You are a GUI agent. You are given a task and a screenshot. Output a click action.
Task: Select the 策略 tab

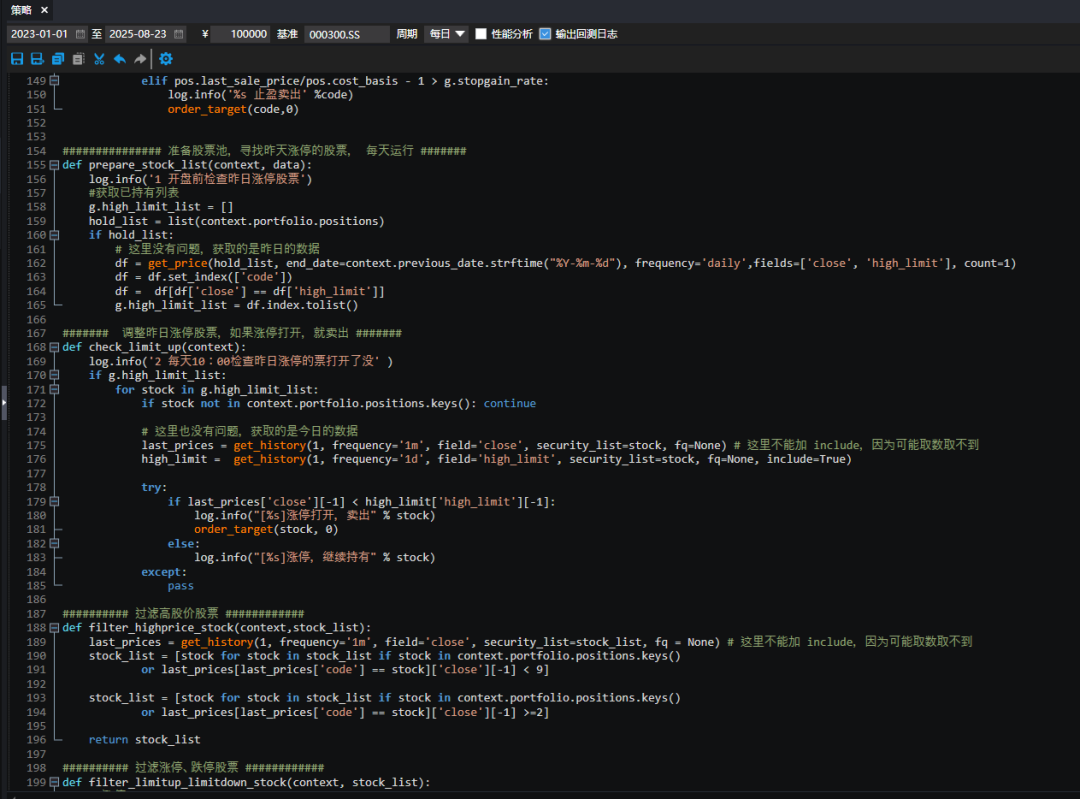tap(21, 10)
